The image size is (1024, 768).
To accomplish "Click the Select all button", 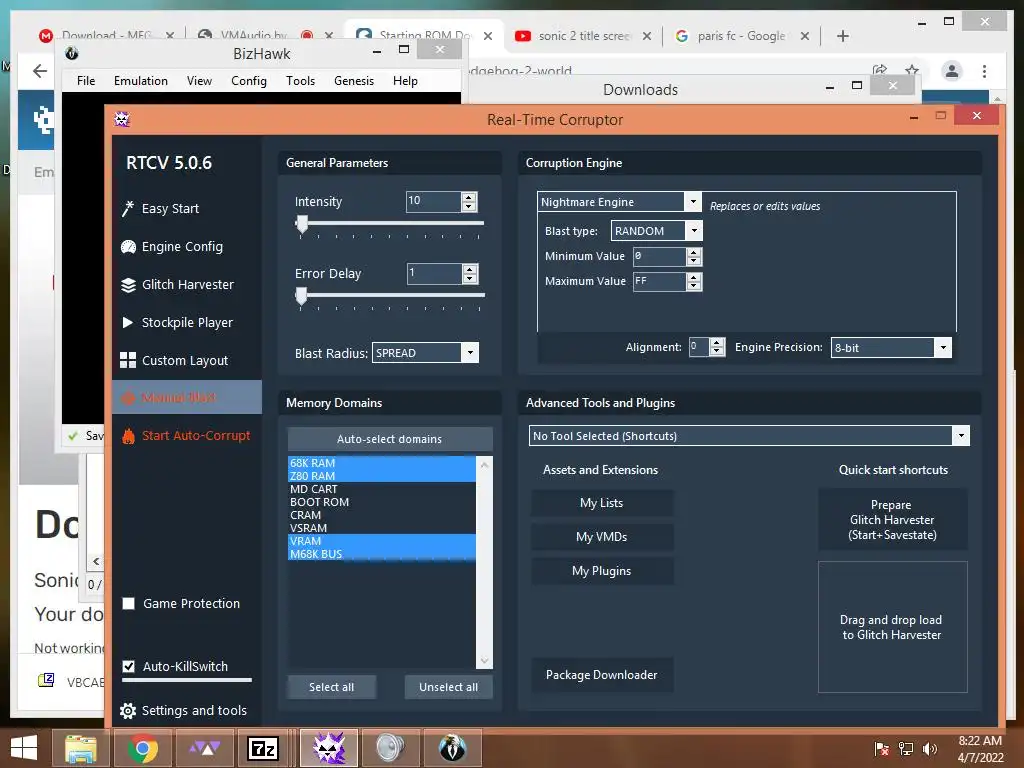I will tap(332, 687).
